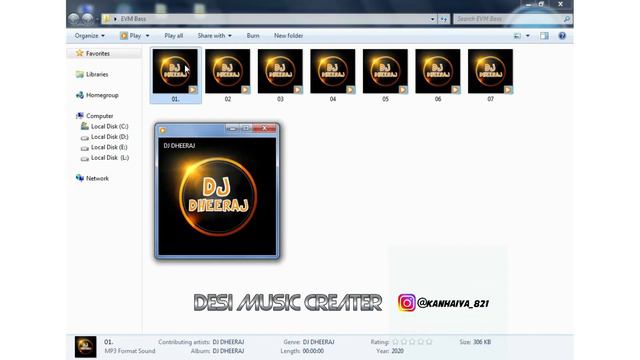Viewport: 640px width, 360px height.
Task: Open the Organize menu
Action: [90, 36]
